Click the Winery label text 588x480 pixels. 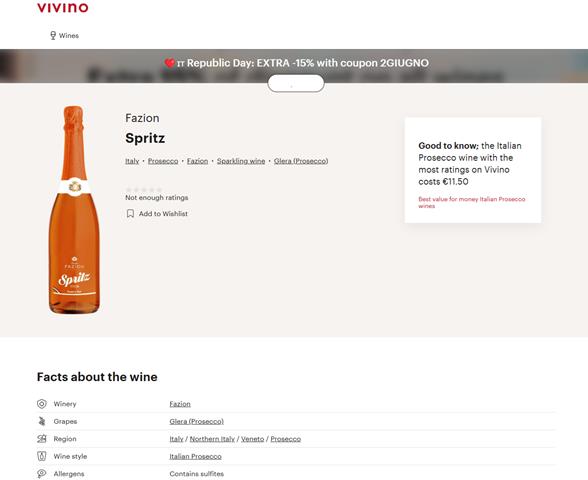pos(65,404)
